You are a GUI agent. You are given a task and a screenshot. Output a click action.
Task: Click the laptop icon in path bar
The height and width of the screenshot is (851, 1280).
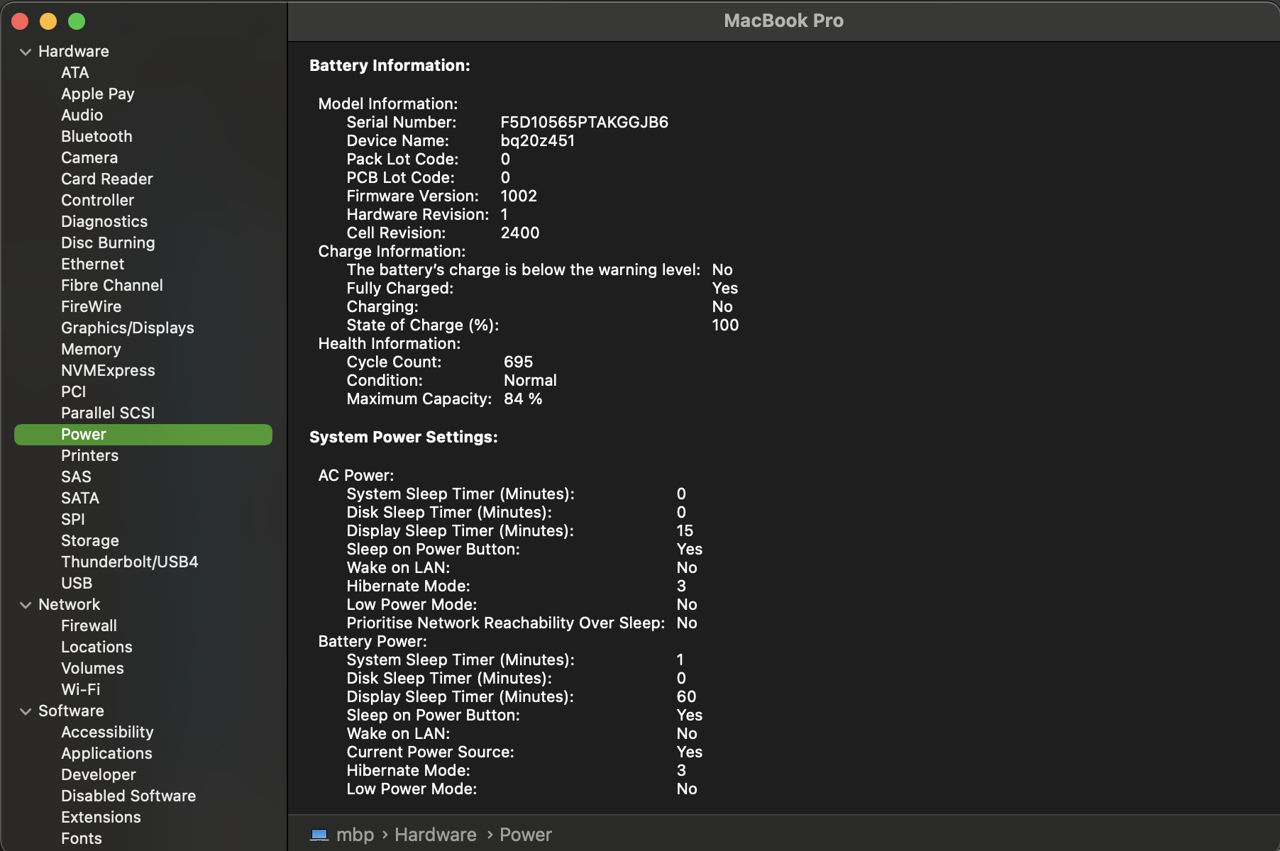coord(319,835)
